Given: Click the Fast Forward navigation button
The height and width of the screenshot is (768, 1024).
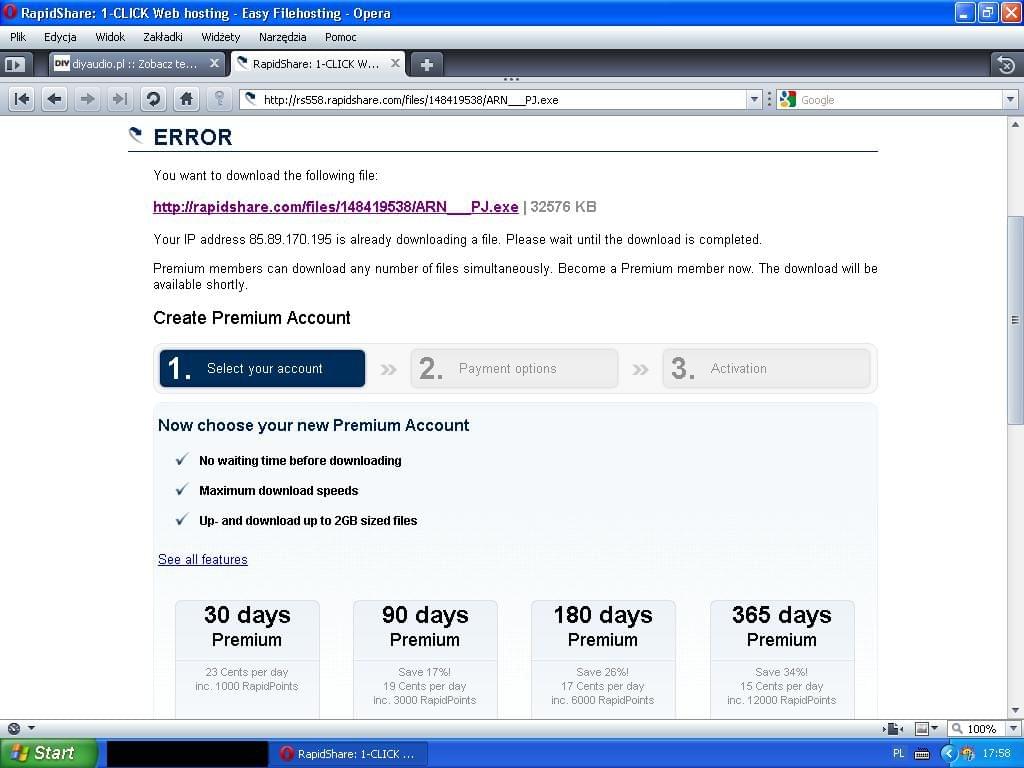Looking at the screenshot, I should point(120,99).
